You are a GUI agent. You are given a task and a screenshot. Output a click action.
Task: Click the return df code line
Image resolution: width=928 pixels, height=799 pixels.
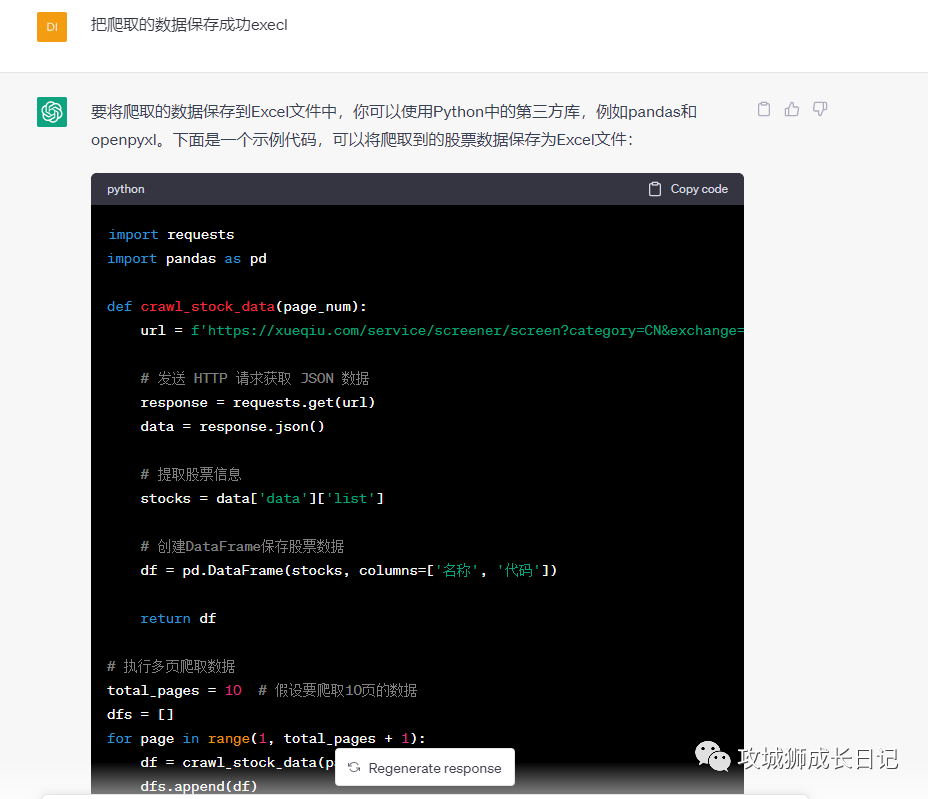click(178, 619)
